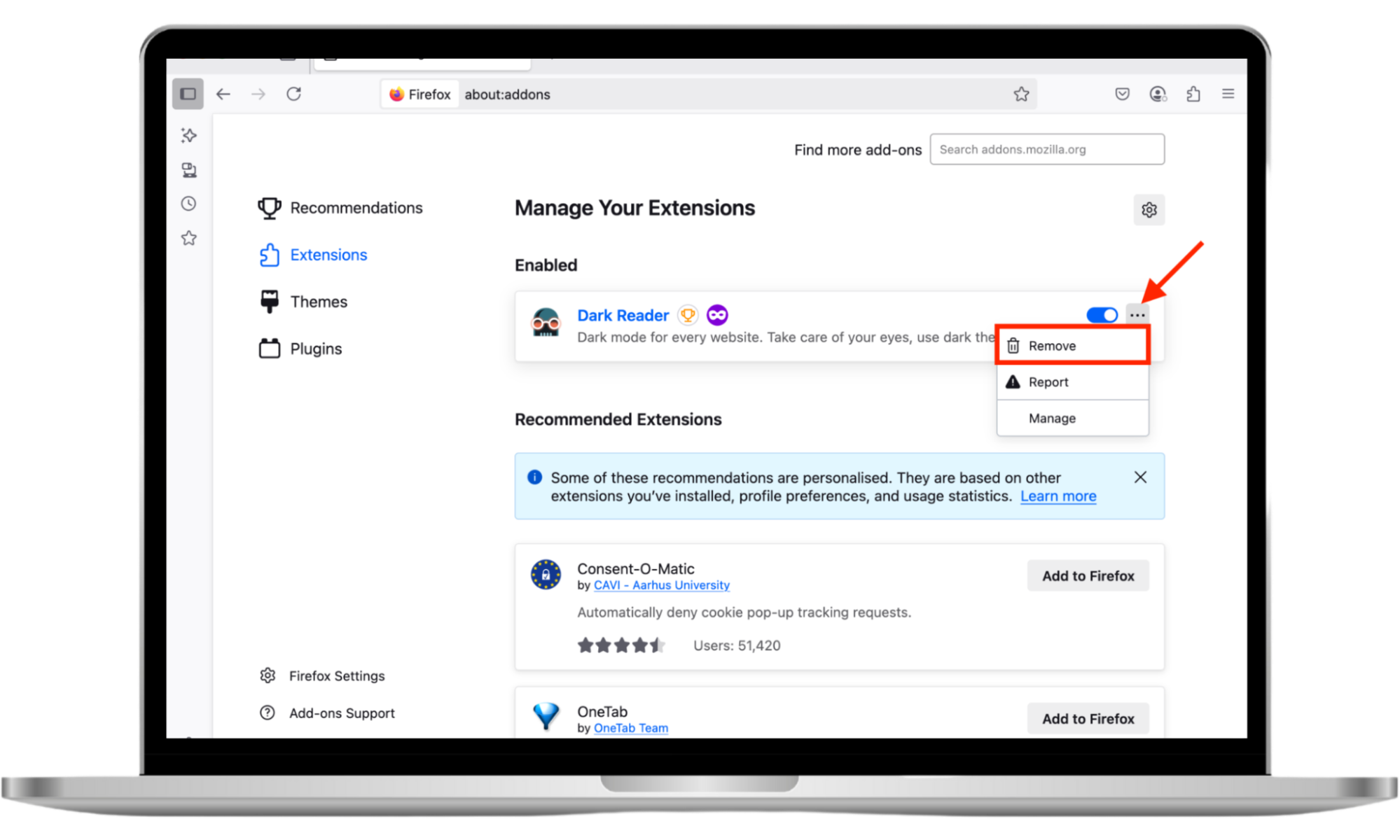Image resolution: width=1400 pixels, height=840 pixels.
Task: Add Consent-O-Matic to Firefox
Action: point(1088,575)
